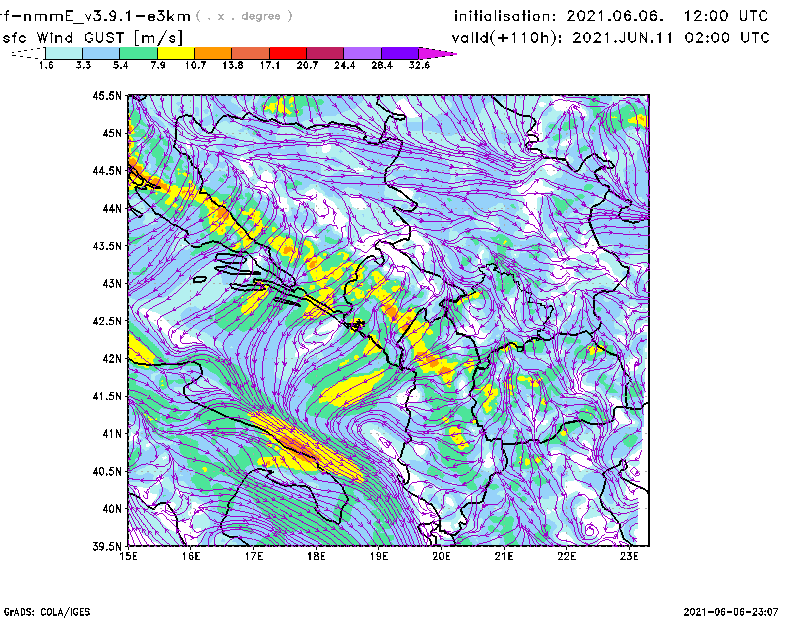Select the light blue 3.3–5.4 legend swatch
The image size is (800, 618).
pyautogui.click(x=101, y=53)
